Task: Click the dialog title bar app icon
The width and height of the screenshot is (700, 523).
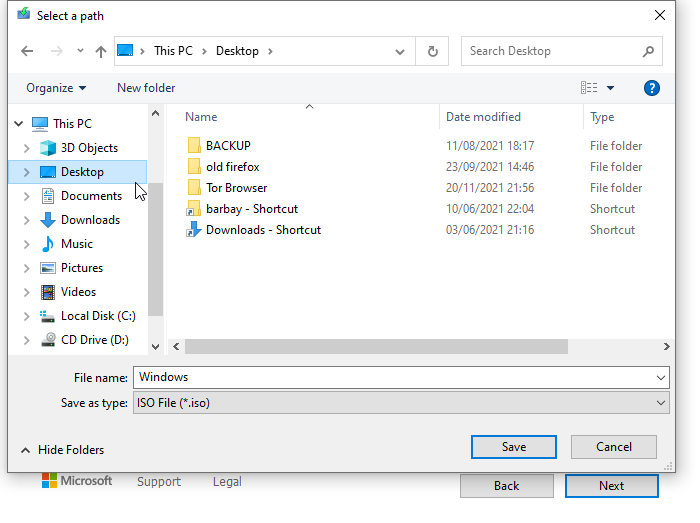Action: point(24,14)
